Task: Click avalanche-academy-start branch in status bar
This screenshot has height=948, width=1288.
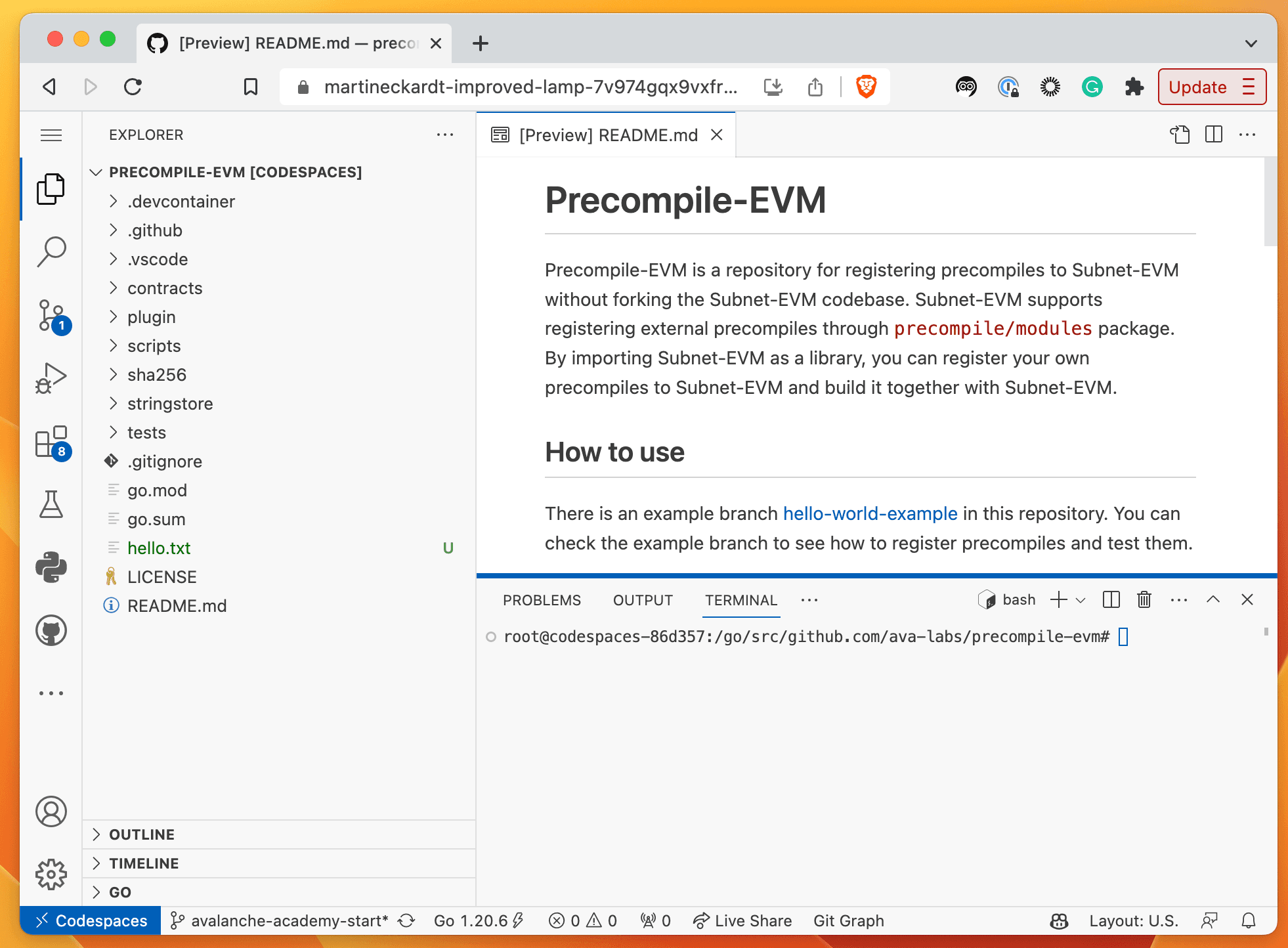Action: pos(280,920)
